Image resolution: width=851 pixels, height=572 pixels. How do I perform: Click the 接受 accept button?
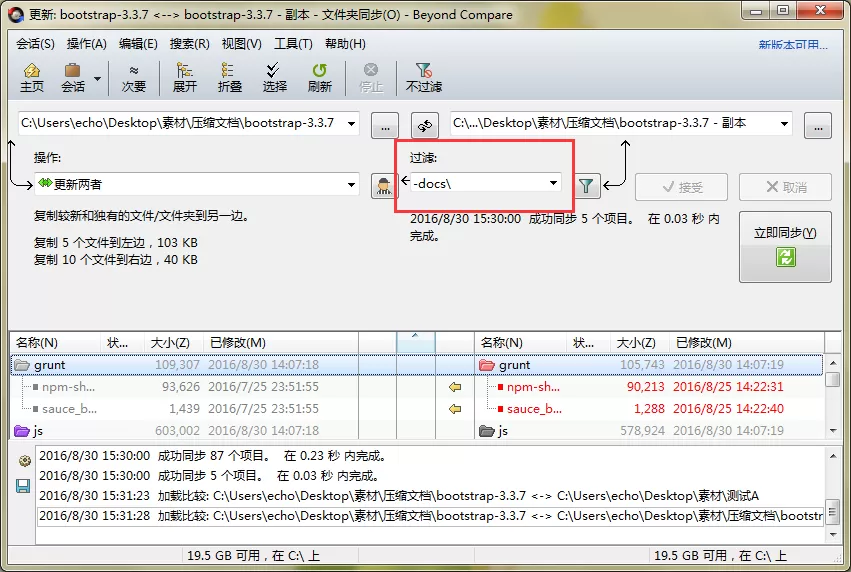click(681, 187)
